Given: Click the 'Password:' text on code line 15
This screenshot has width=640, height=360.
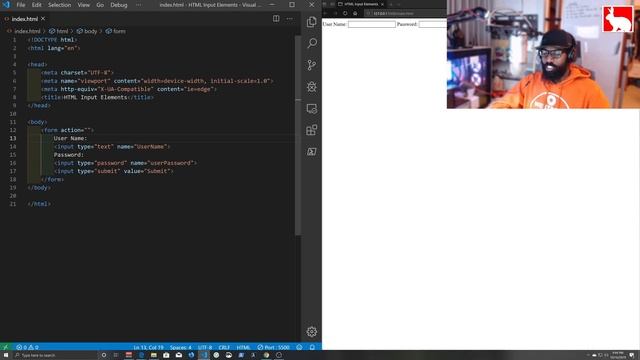Looking at the screenshot, I should point(69,155).
